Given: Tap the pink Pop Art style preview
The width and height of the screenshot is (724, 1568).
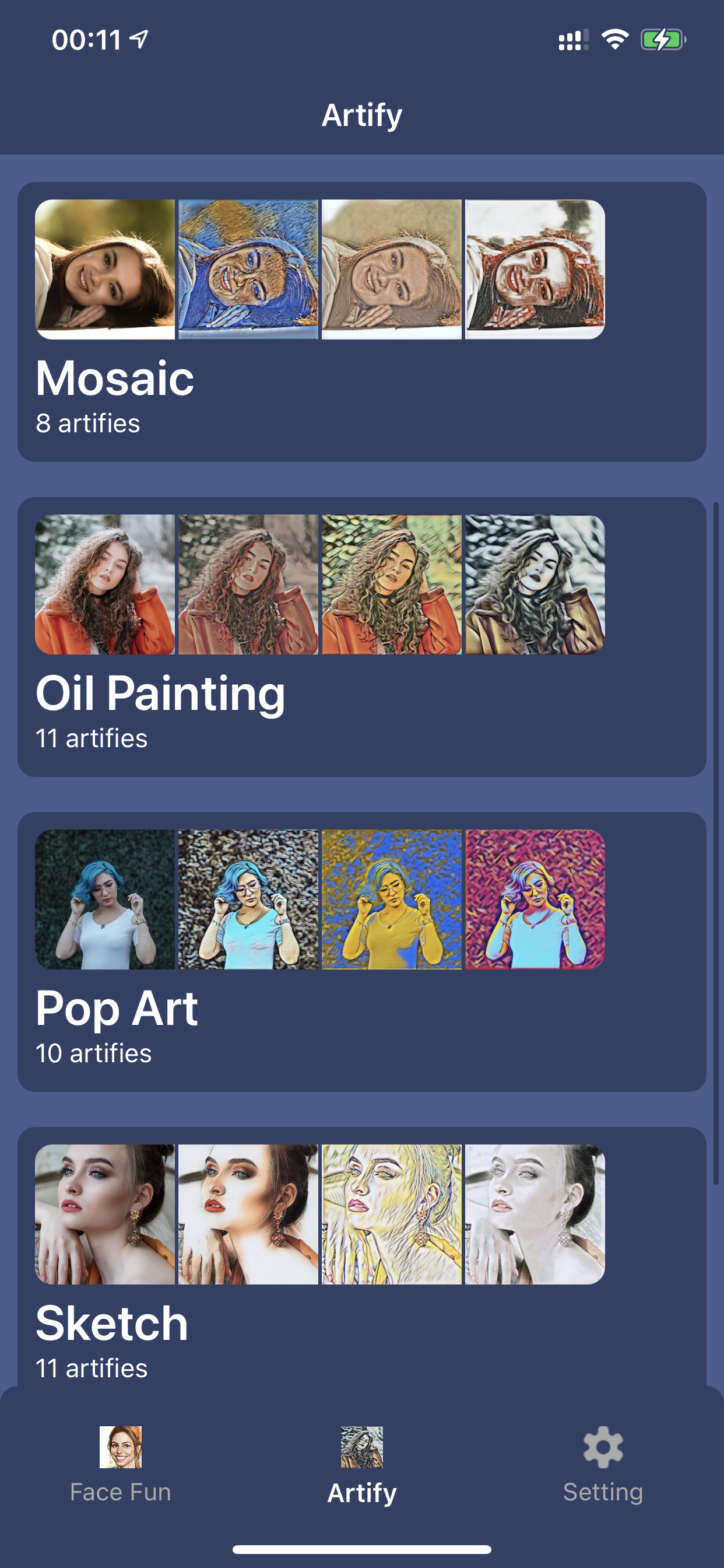Looking at the screenshot, I should pyautogui.click(x=535, y=899).
